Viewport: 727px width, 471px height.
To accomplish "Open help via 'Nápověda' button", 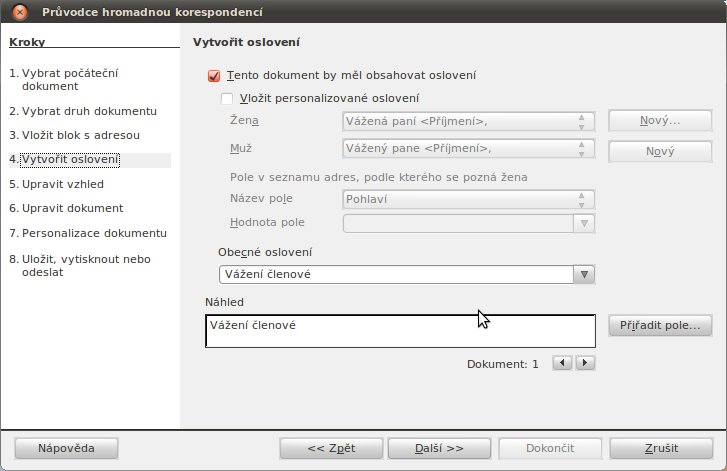I will coord(66,448).
